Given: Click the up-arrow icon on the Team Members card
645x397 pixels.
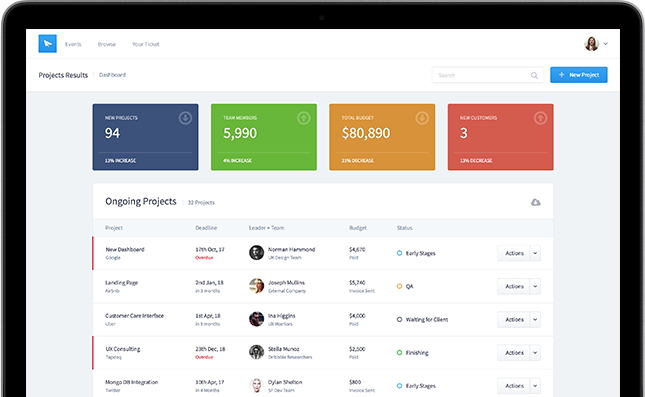Looking at the screenshot, I should click(304, 118).
